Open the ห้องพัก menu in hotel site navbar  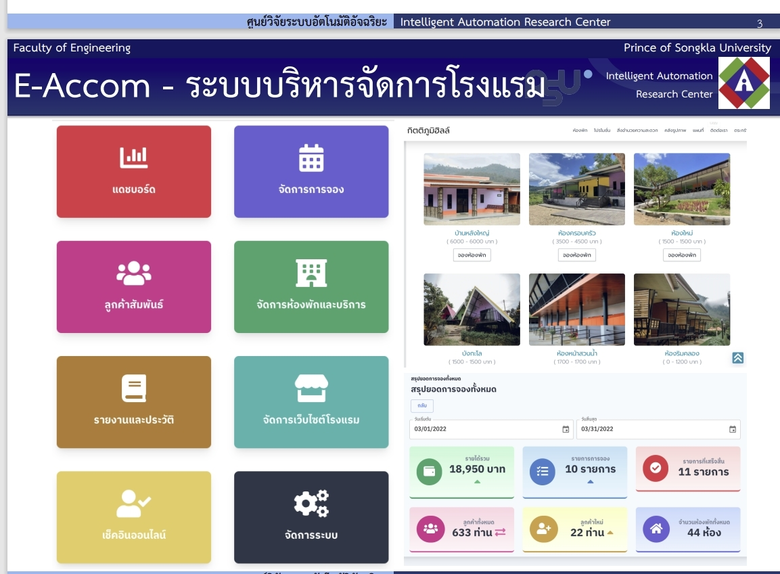(x=580, y=130)
